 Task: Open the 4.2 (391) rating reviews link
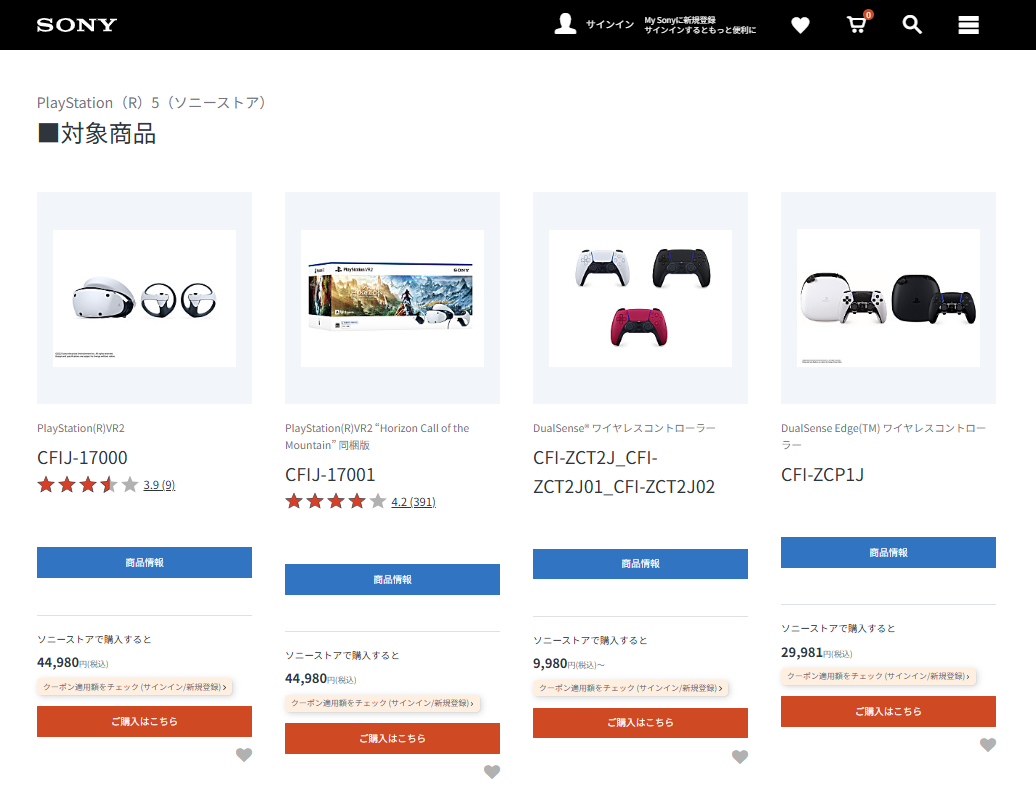coord(414,502)
